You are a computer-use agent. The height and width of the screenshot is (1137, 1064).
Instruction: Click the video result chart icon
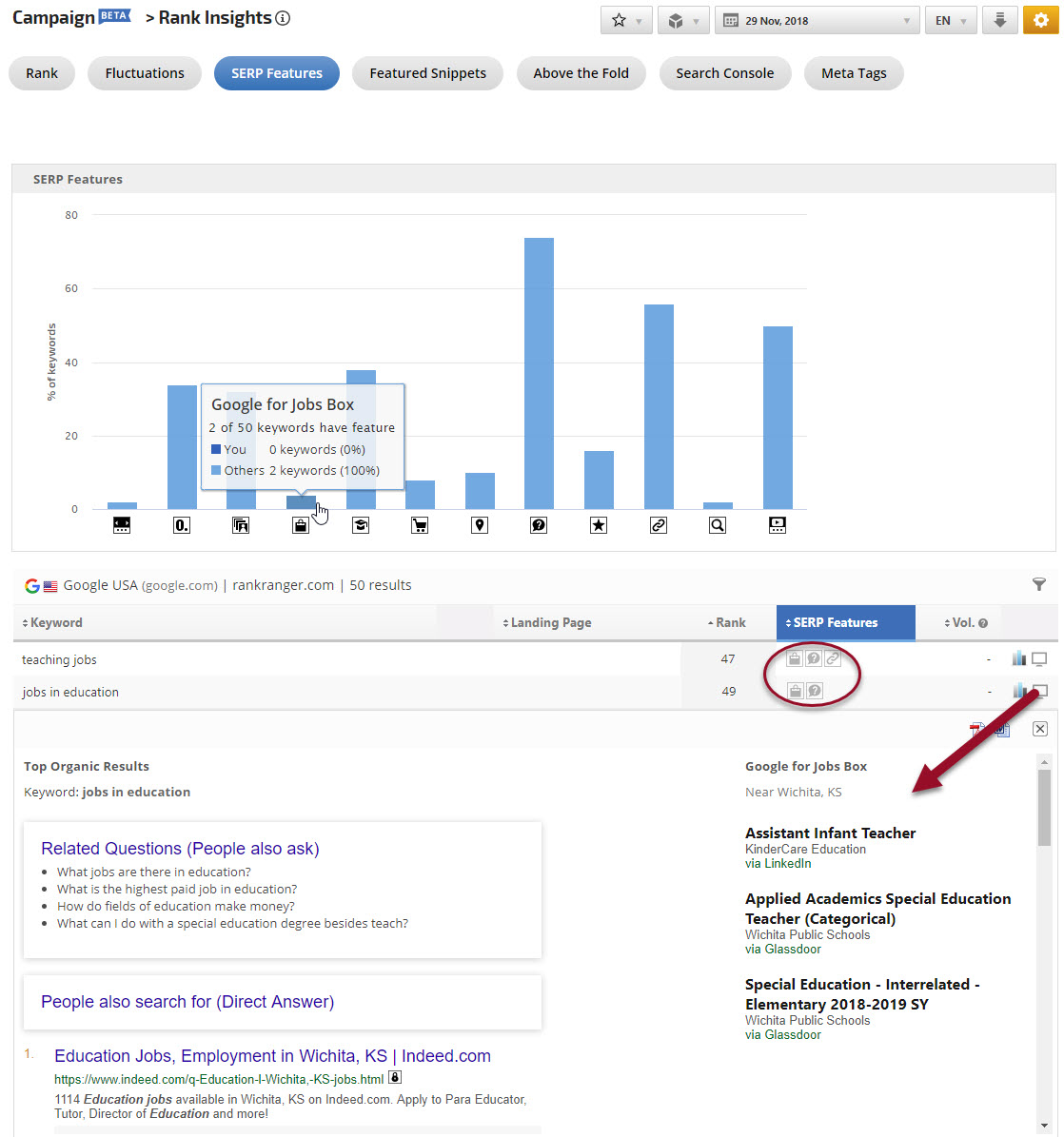[778, 525]
